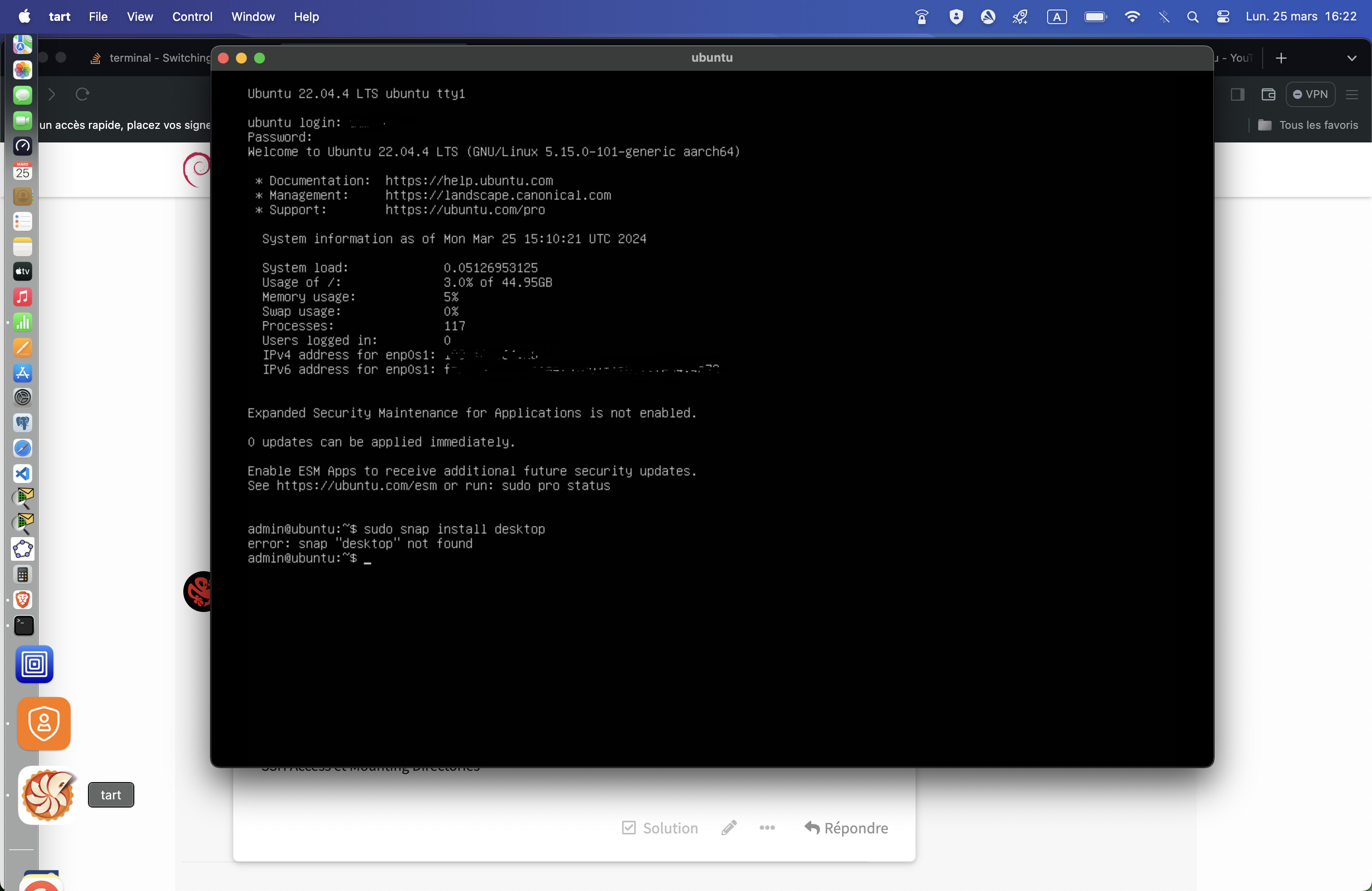Image resolution: width=1372 pixels, height=891 pixels.
Task: Open the Speedtest gauge app in Dock
Action: pyautogui.click(x=23, y=146)
